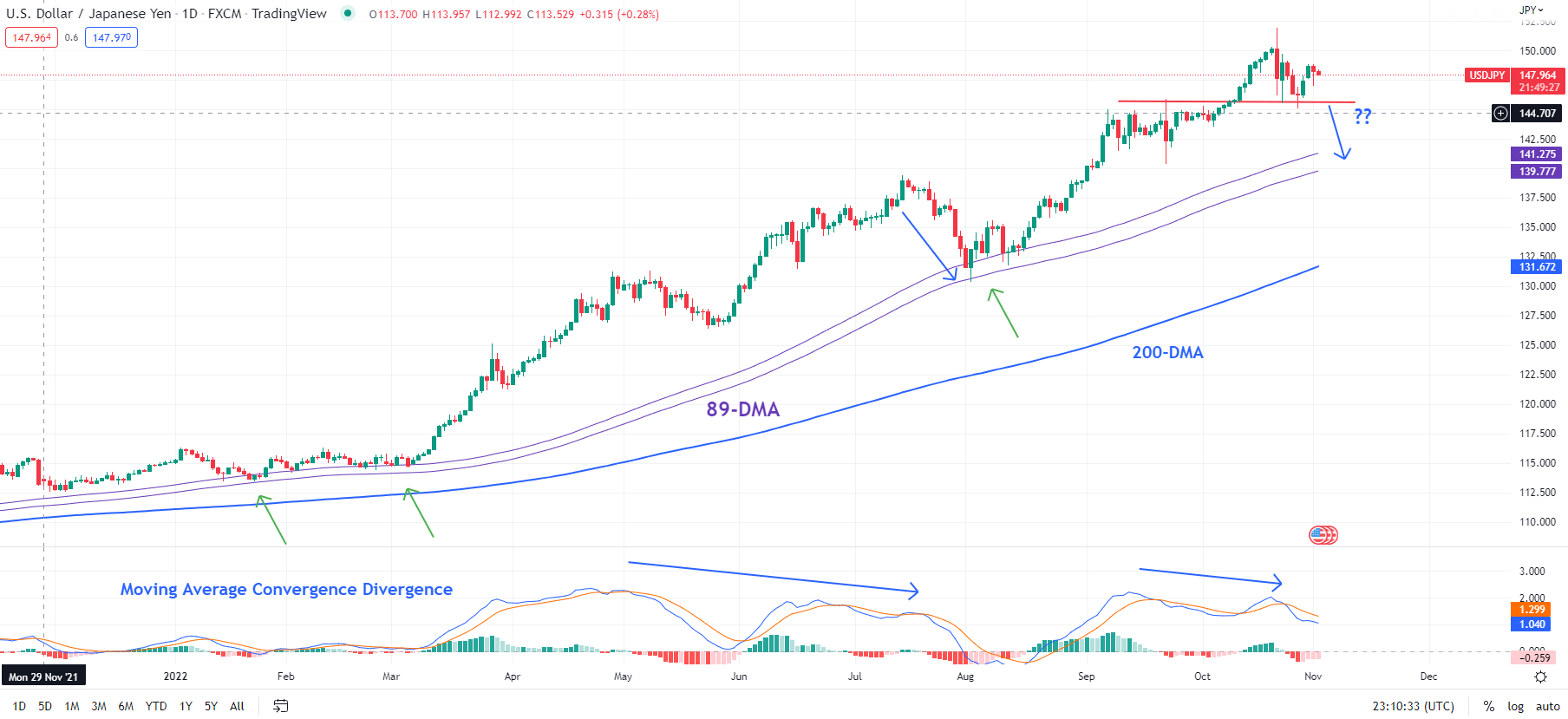The width and height of the screenshot is (1568, 719).
Task: Toggle log scale mode
Action: [x=1515, y=706]
